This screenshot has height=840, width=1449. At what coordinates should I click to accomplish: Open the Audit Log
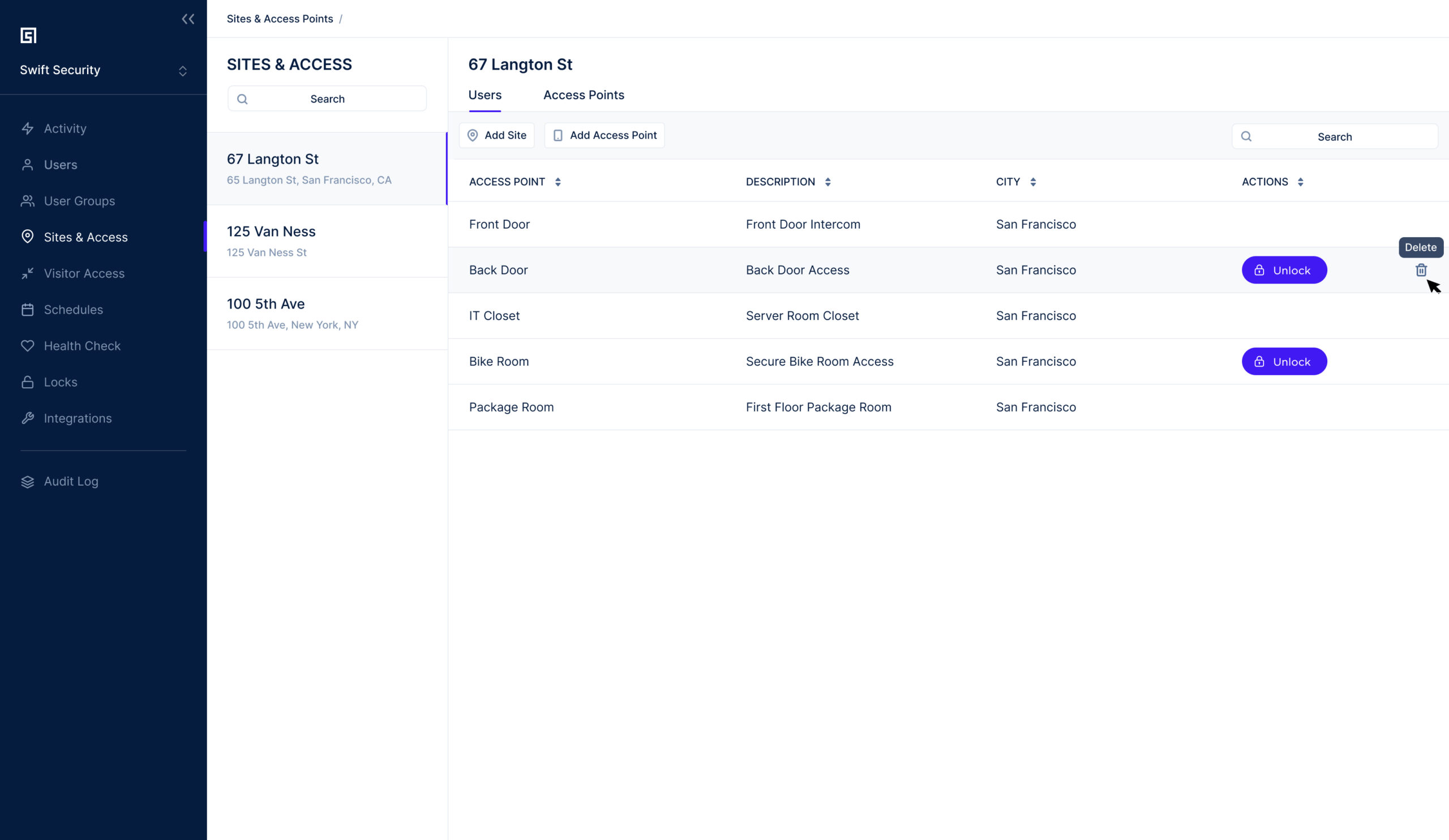coord(71,481)
